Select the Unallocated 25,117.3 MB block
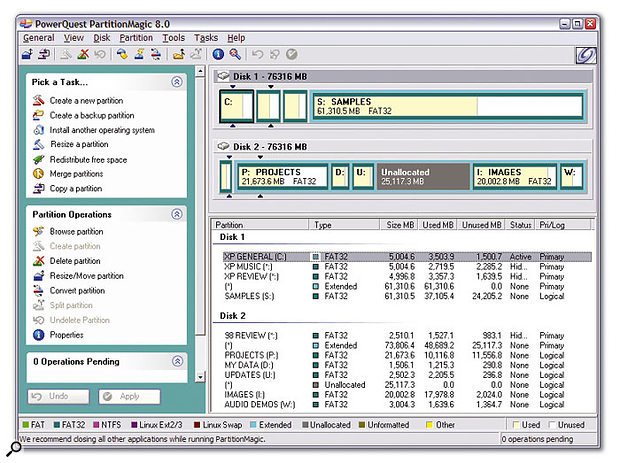Screen dimensions: 620x463 [423, 176]
